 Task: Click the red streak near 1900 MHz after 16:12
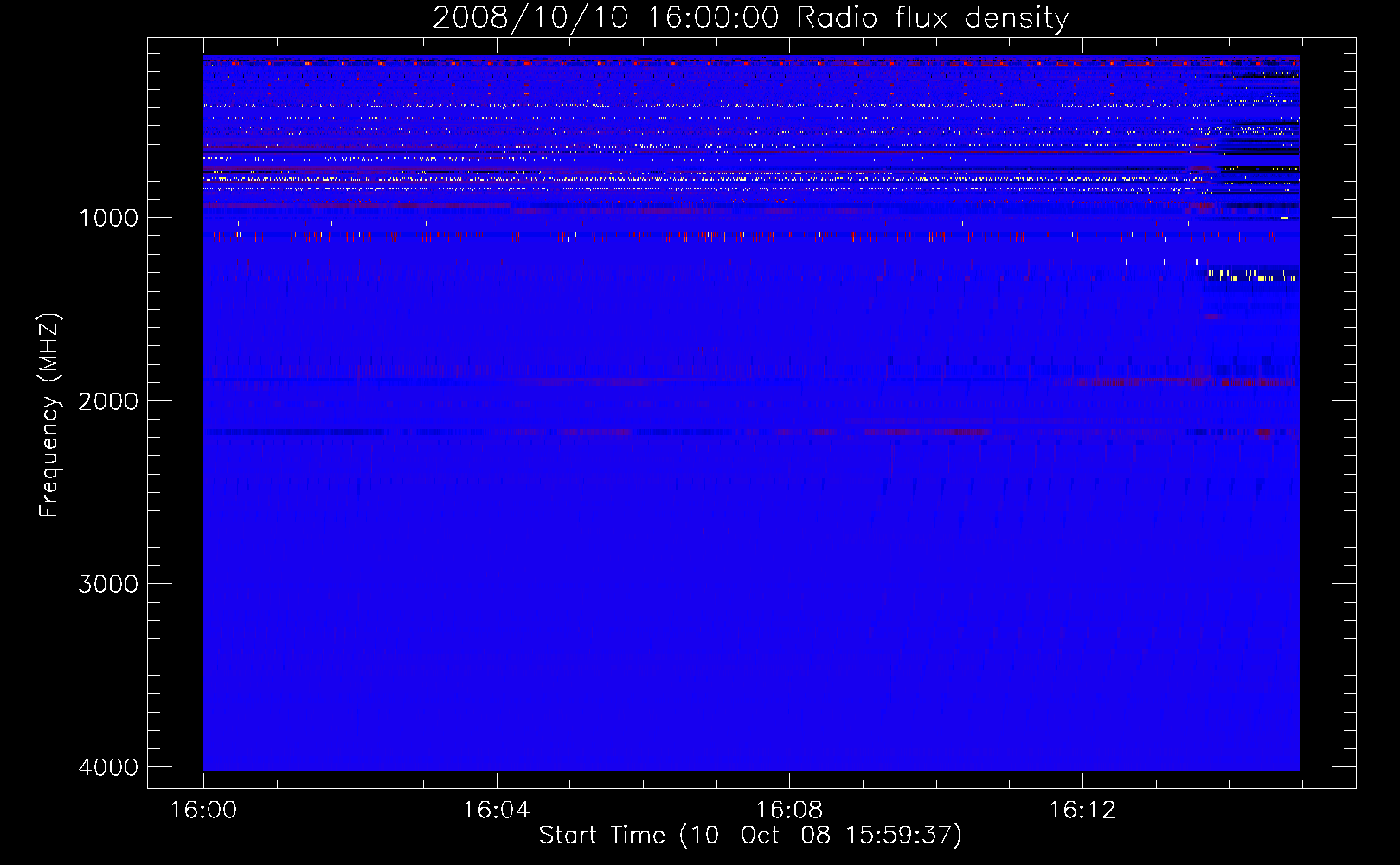tap(1181, 381)
